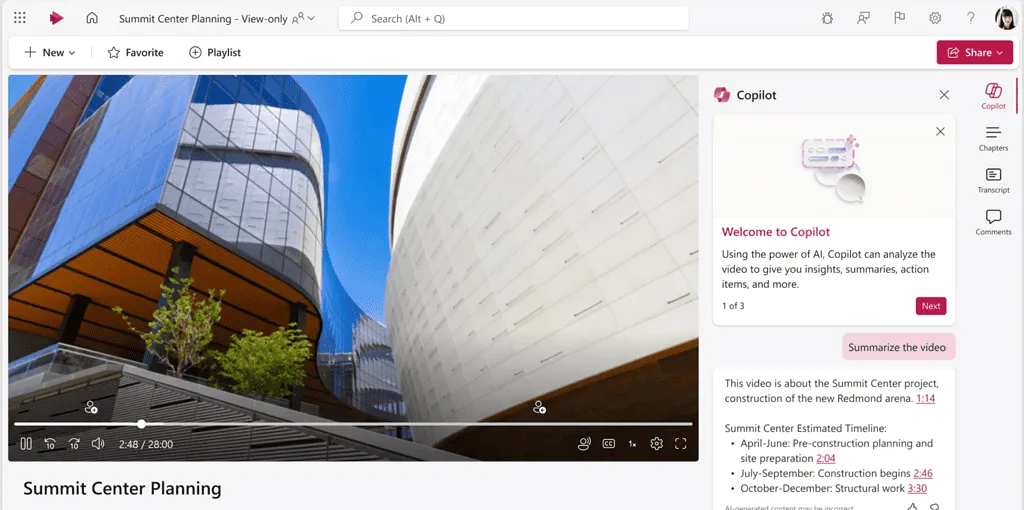Open the Comments panel
The width and height of the screenshot is (1024, 510).
tap(993, 222)
